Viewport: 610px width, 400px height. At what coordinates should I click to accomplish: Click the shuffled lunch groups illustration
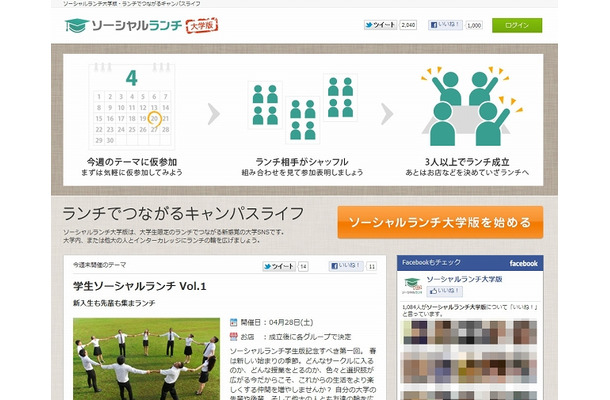coord(302,108)
